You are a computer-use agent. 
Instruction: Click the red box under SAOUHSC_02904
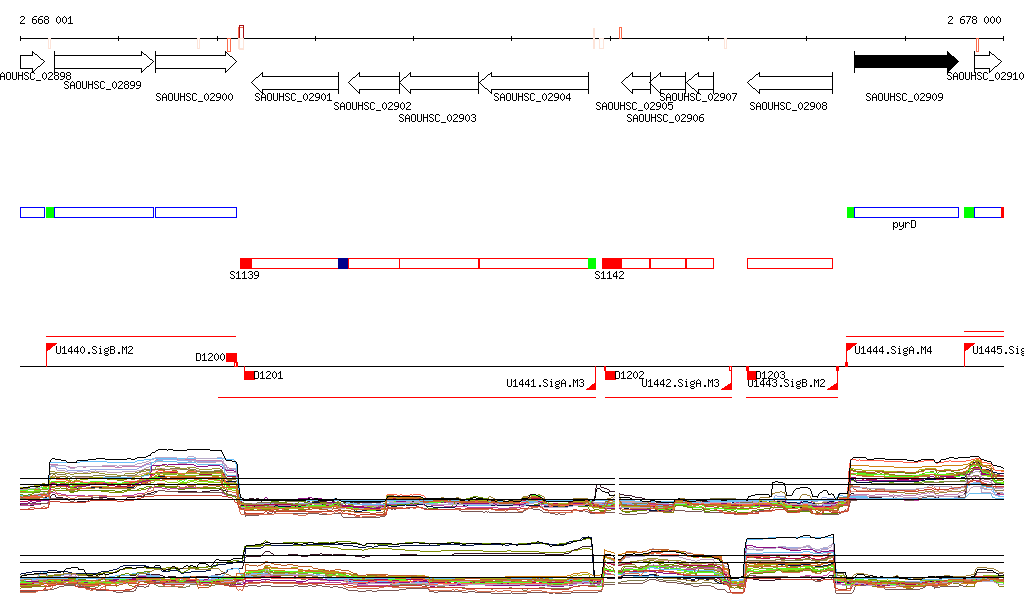pyautogui.click(x=534, y=264)
